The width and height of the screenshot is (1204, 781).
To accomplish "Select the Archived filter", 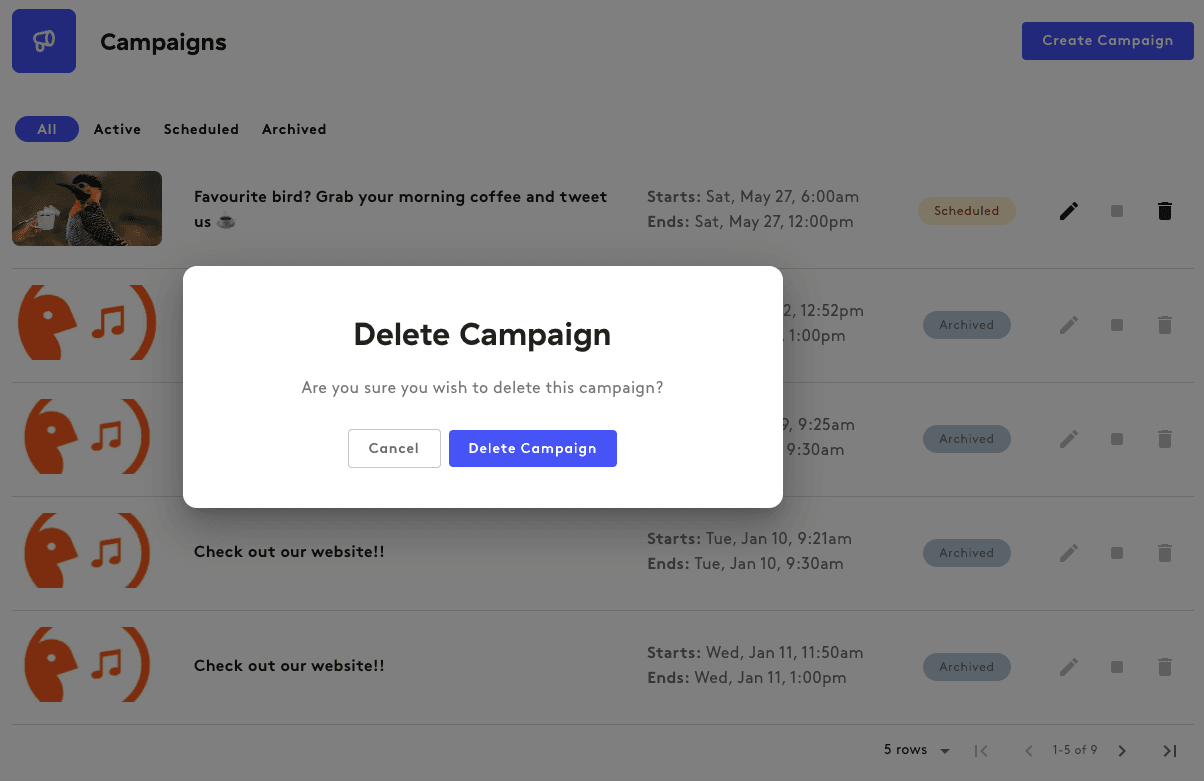I will point(294,129).
